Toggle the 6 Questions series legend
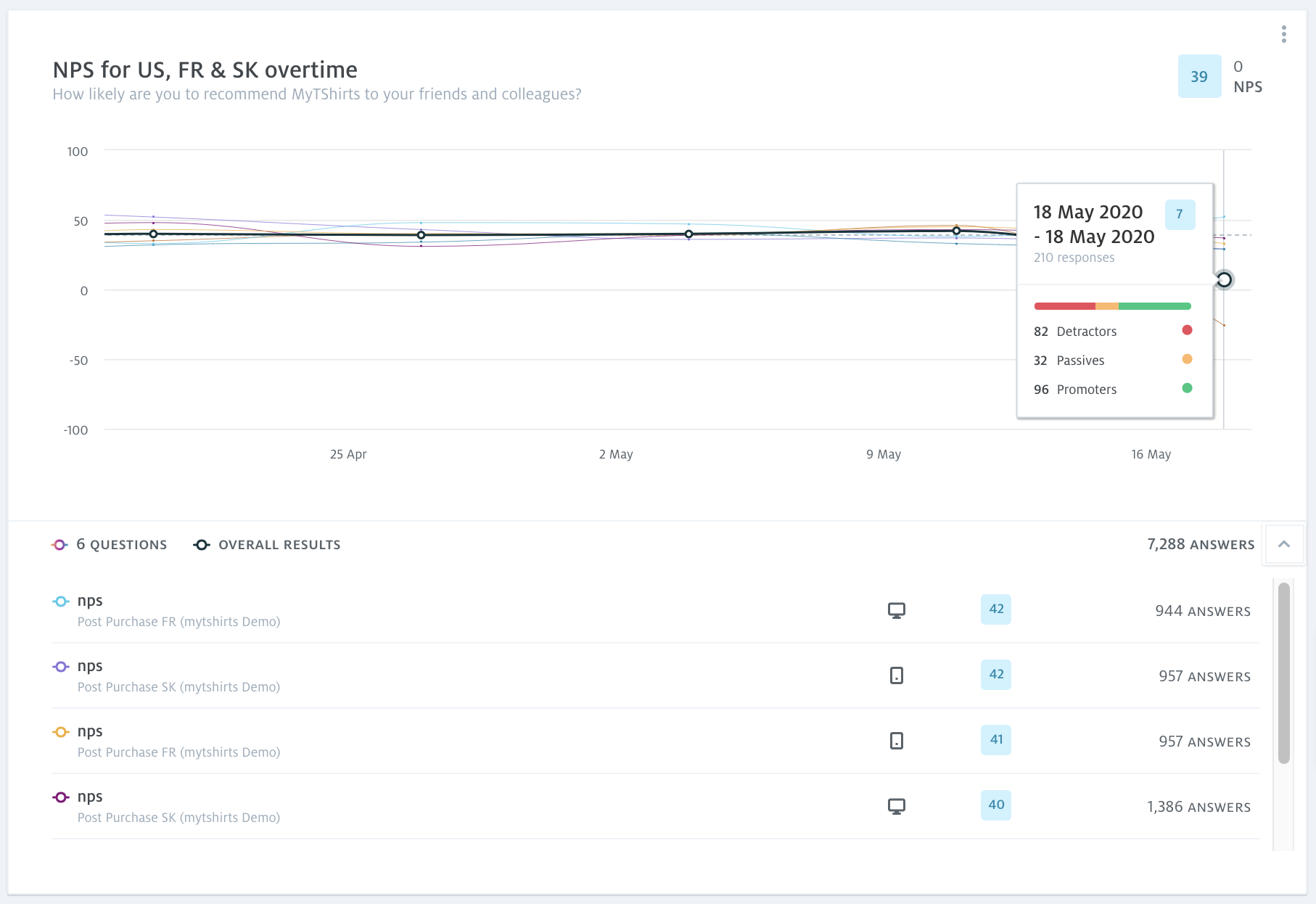Screen dimensions: 1316x904 tap(110, 545)
